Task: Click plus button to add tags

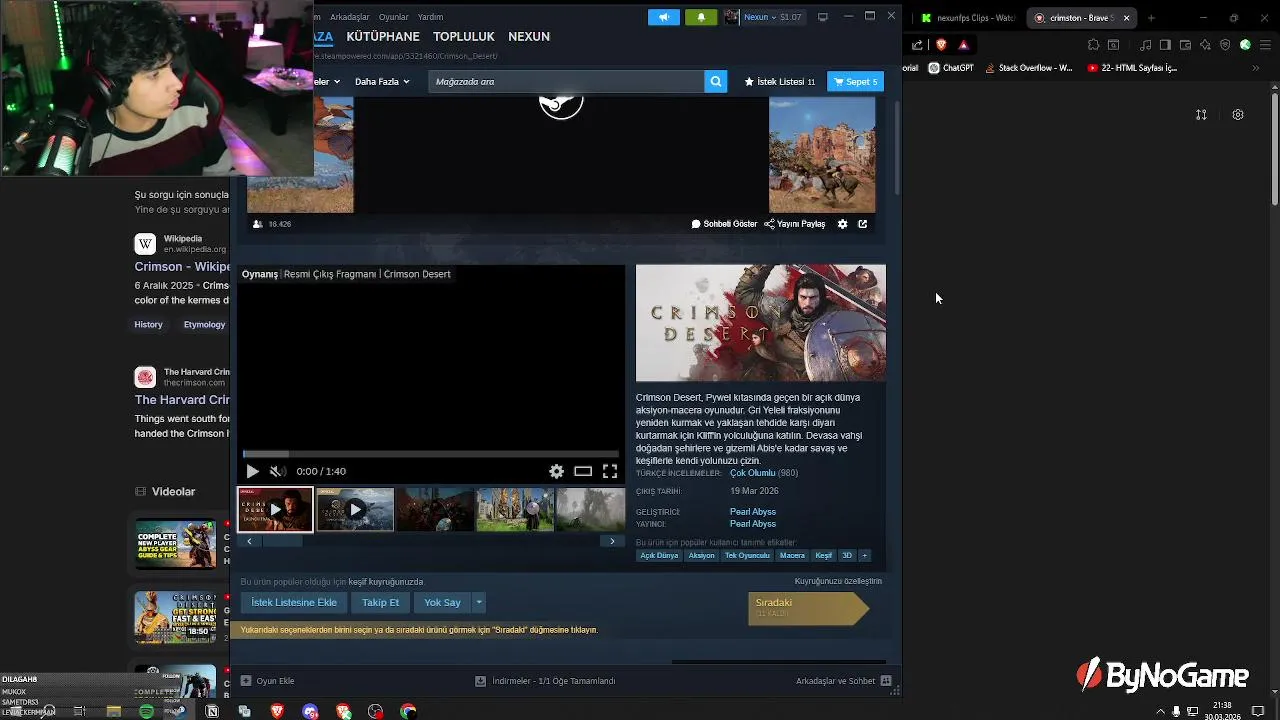Action: point(864,555)
